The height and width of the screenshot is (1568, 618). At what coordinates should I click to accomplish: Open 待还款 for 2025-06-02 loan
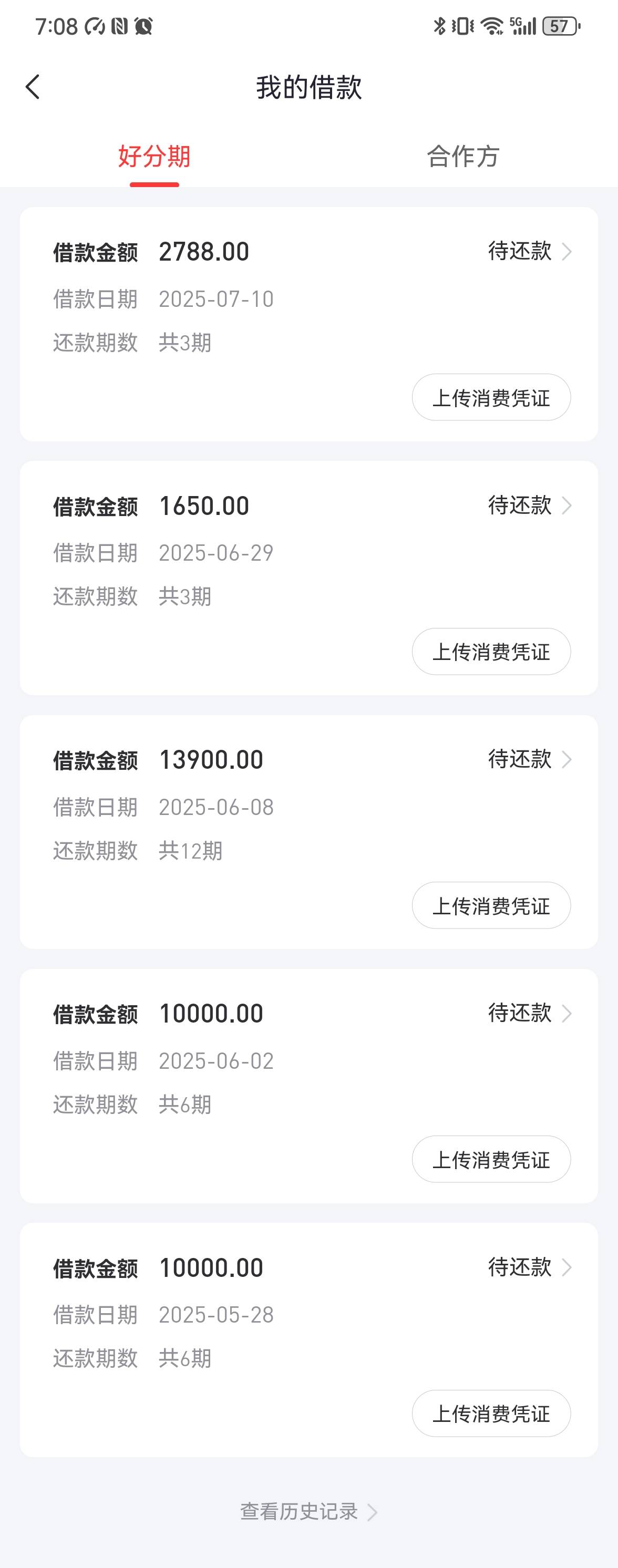pos(530,1013)
